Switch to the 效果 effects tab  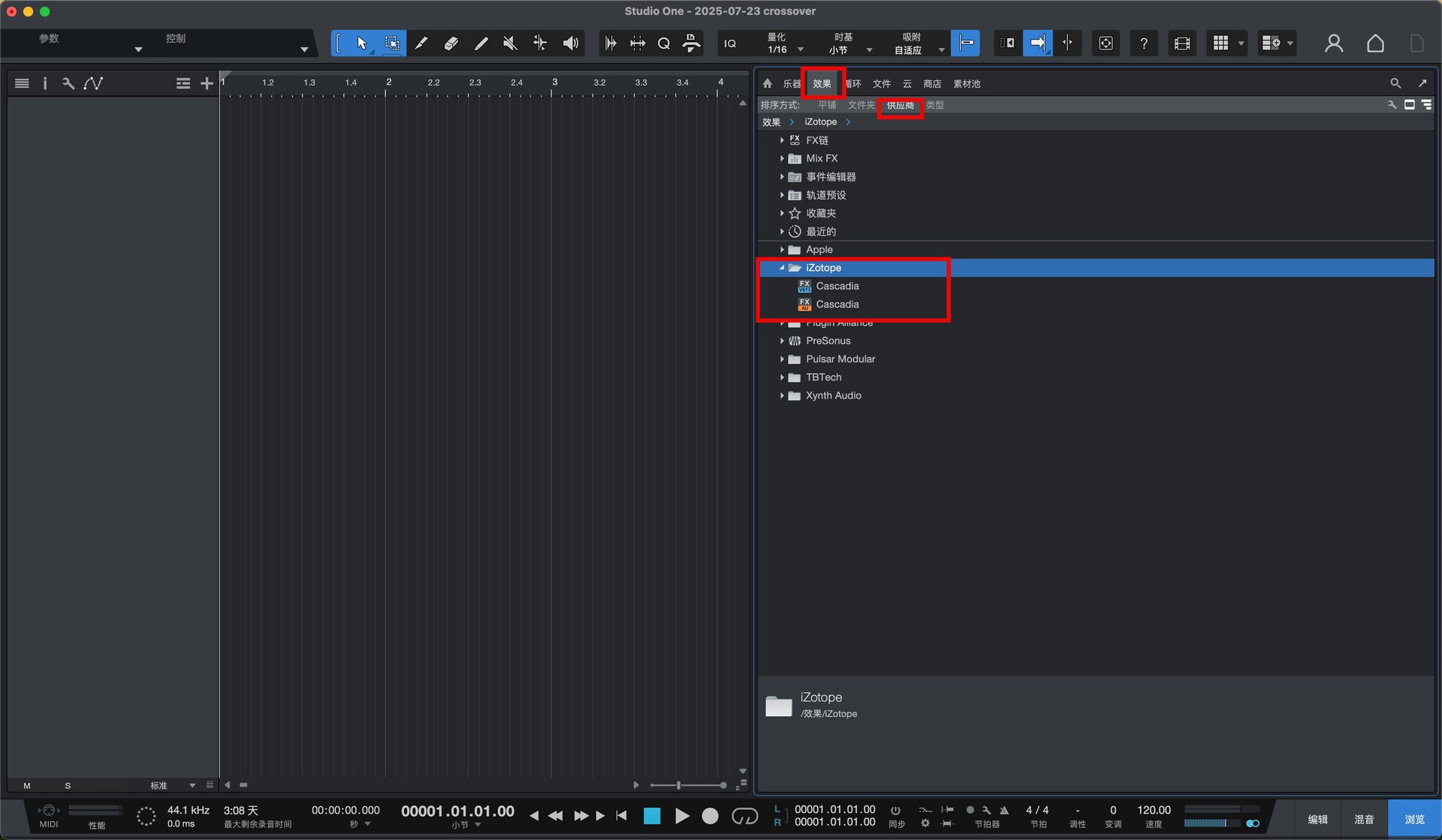[822, 84]
